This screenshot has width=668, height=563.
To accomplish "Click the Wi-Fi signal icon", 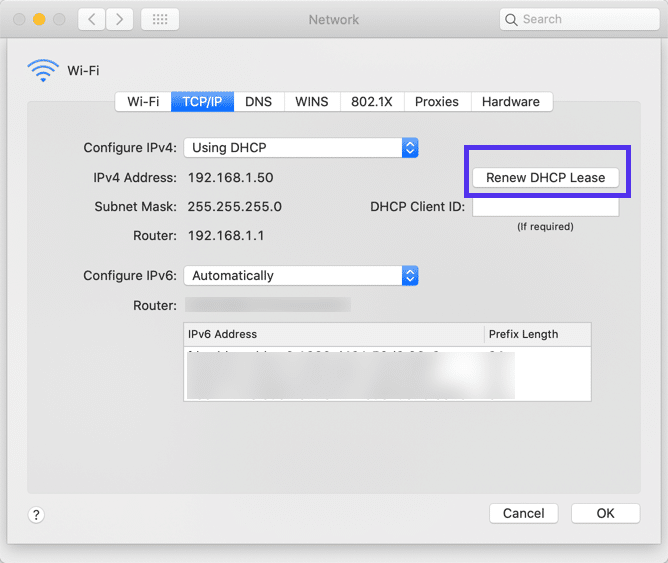I will click(x=43, y=71).
